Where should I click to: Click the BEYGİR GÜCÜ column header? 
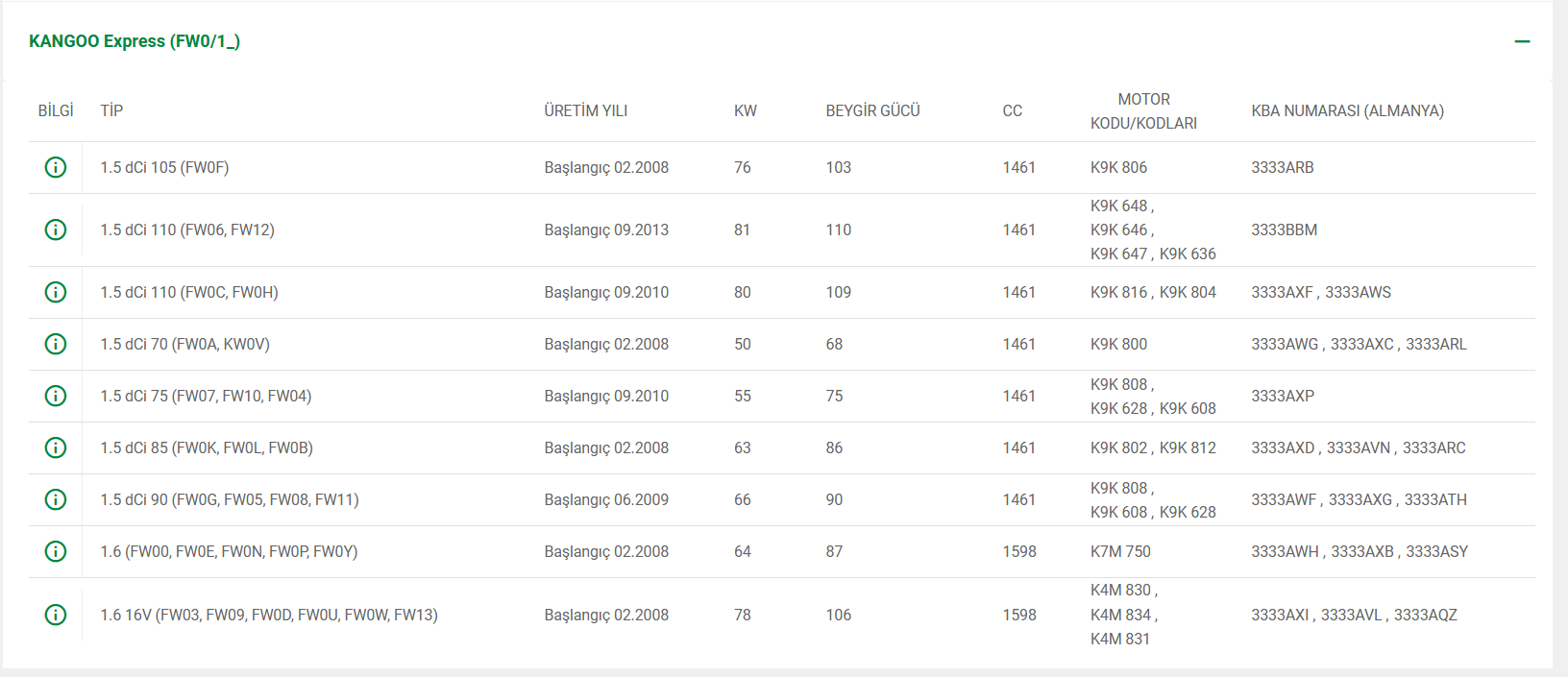tap(872, 110)
